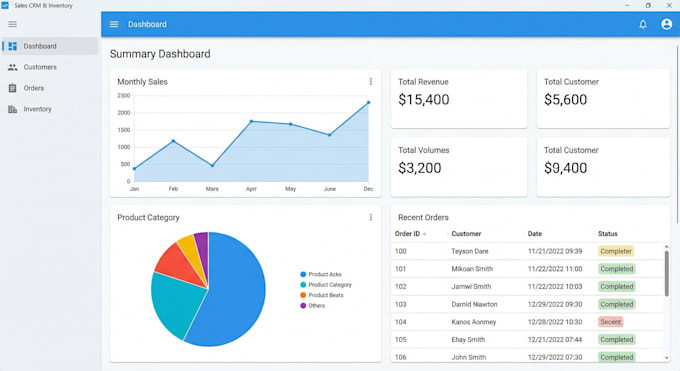This screenshot has width=680, height=371.
Task: Open the Total Revenue $15,400 card
Action: 459,99
